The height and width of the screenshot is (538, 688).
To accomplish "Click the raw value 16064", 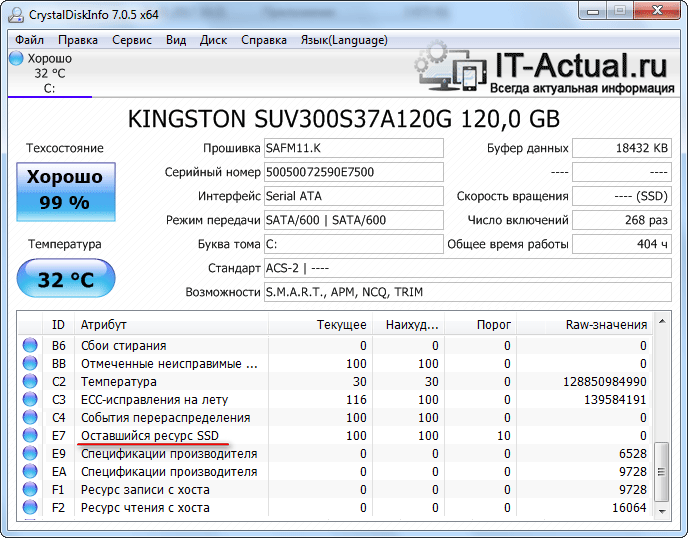I will [629, 508].
